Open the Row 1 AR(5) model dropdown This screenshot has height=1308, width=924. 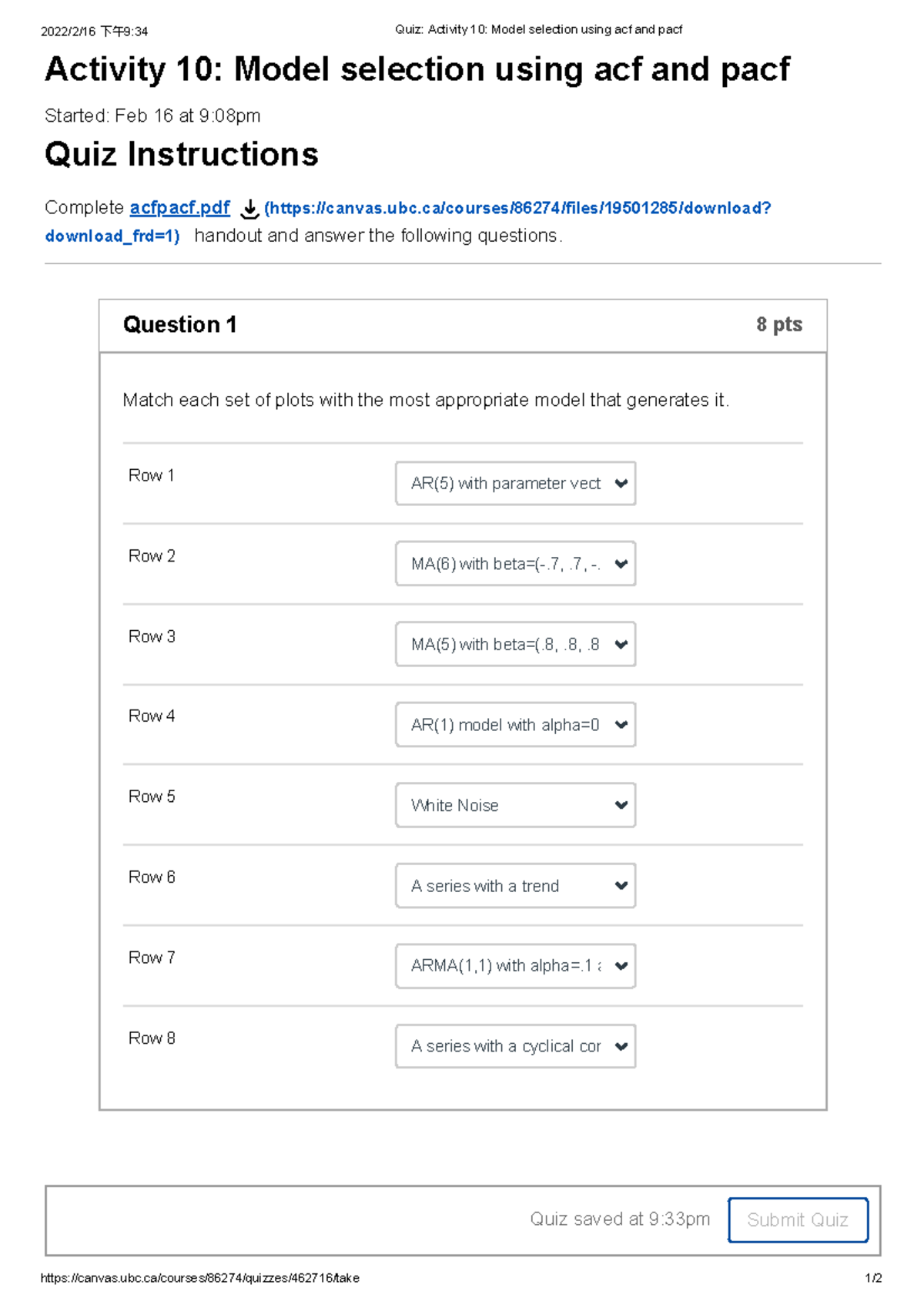click(514, 483)
